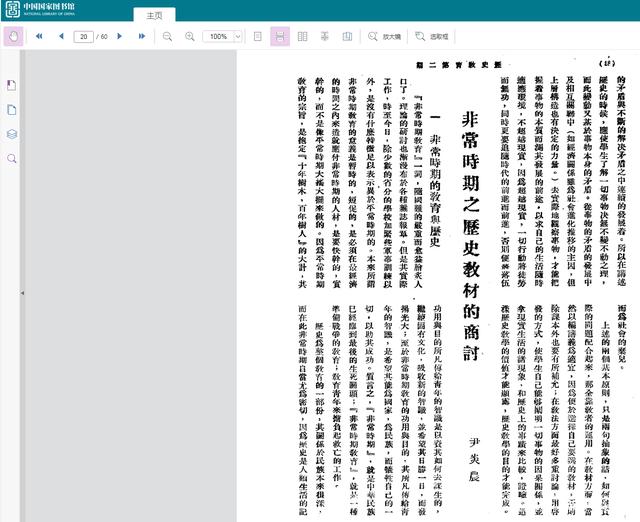Go to the previous page
The width and height of the screenshot is (640, 522).
[60, 37]
